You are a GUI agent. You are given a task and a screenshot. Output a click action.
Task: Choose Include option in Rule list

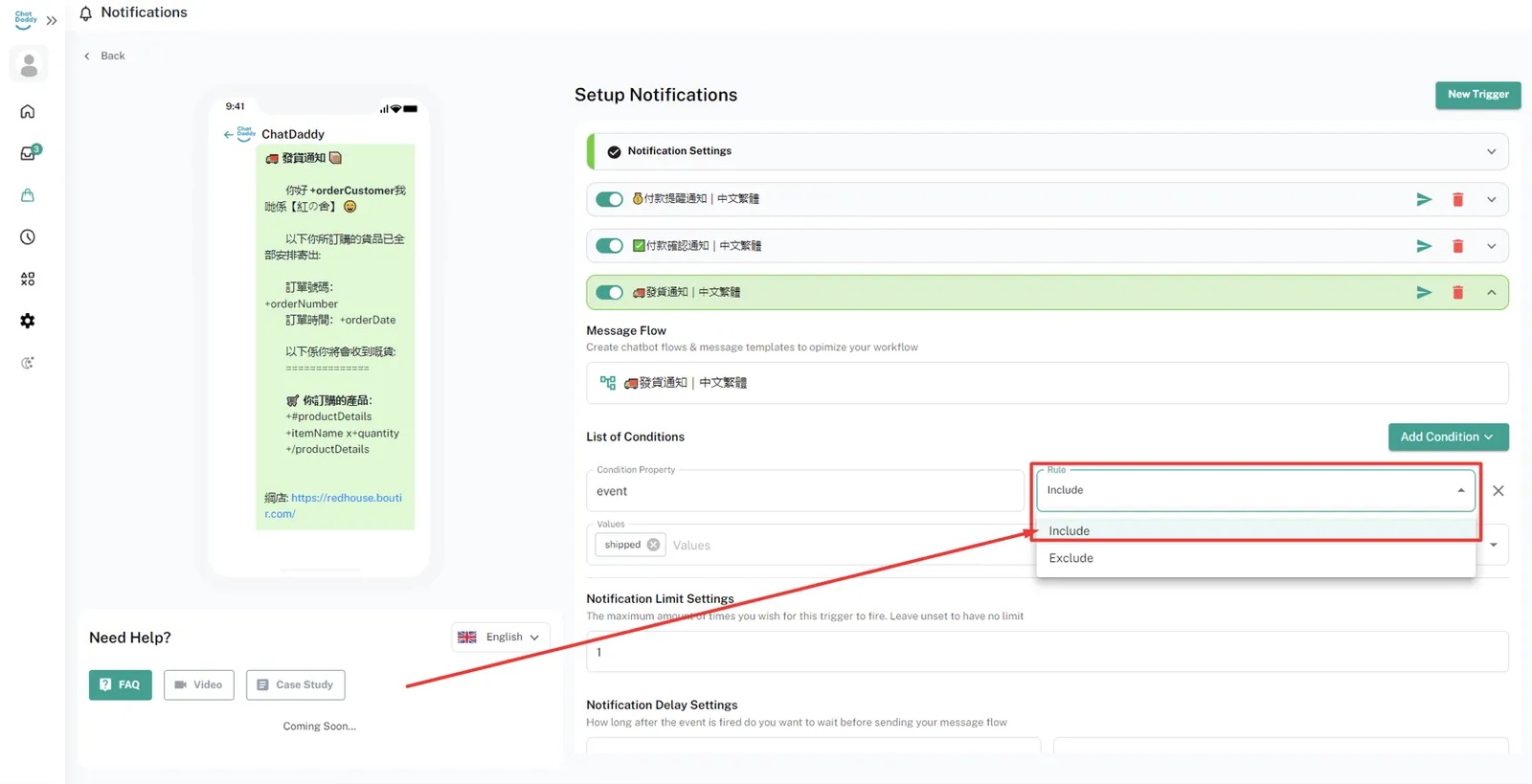pos(1069,530)
